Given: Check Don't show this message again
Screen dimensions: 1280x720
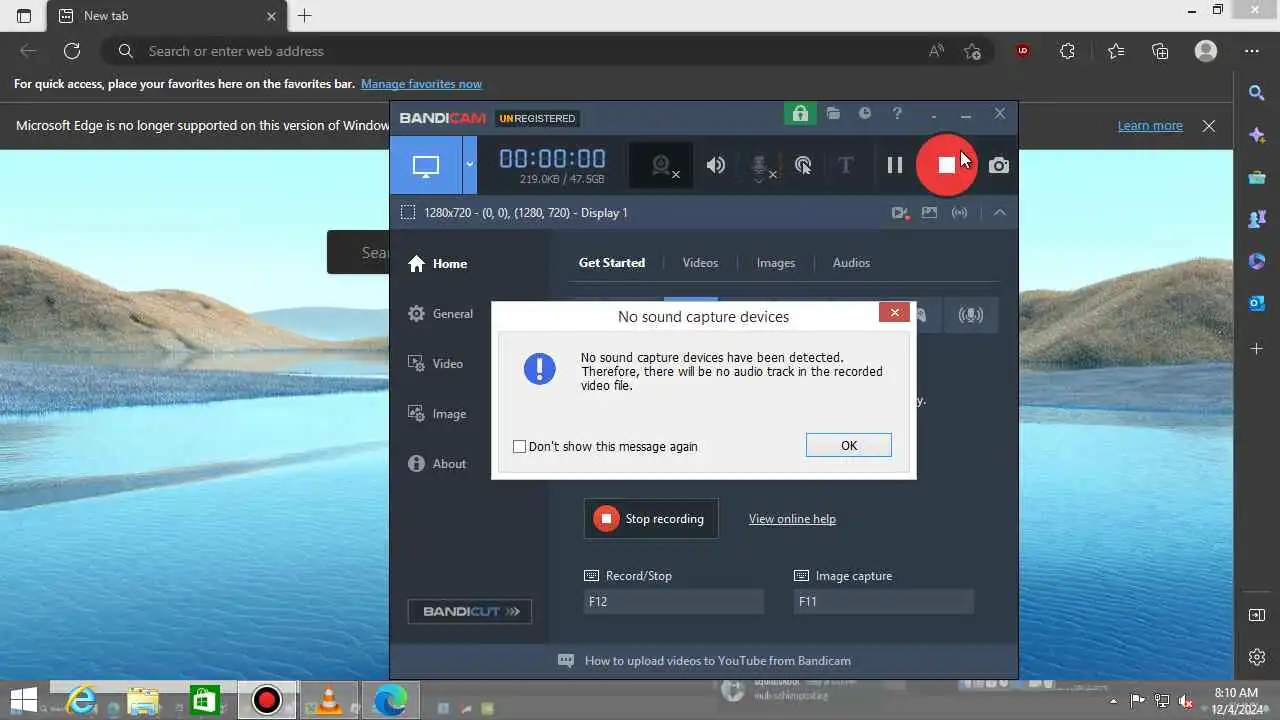Looking at the screenshot, I should (520, 447).
